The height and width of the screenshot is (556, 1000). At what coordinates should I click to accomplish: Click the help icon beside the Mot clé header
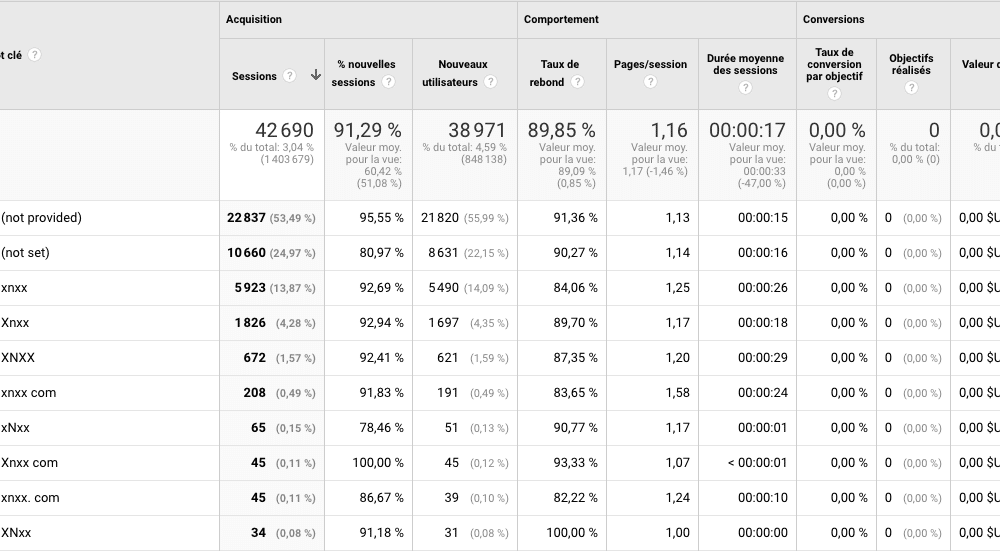pos(35,55)
